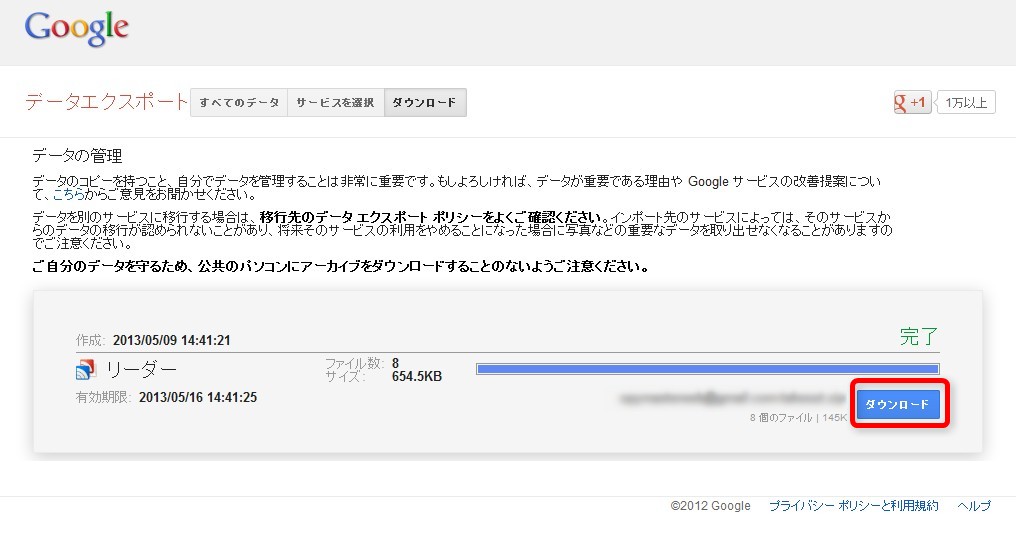
Task: Click the データの管理 heading
Action: (x=77, y=156)
